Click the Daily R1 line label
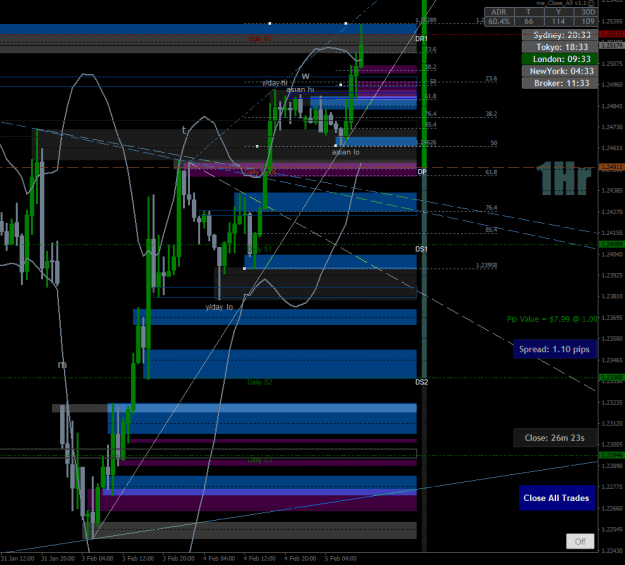 pos(259,39)
